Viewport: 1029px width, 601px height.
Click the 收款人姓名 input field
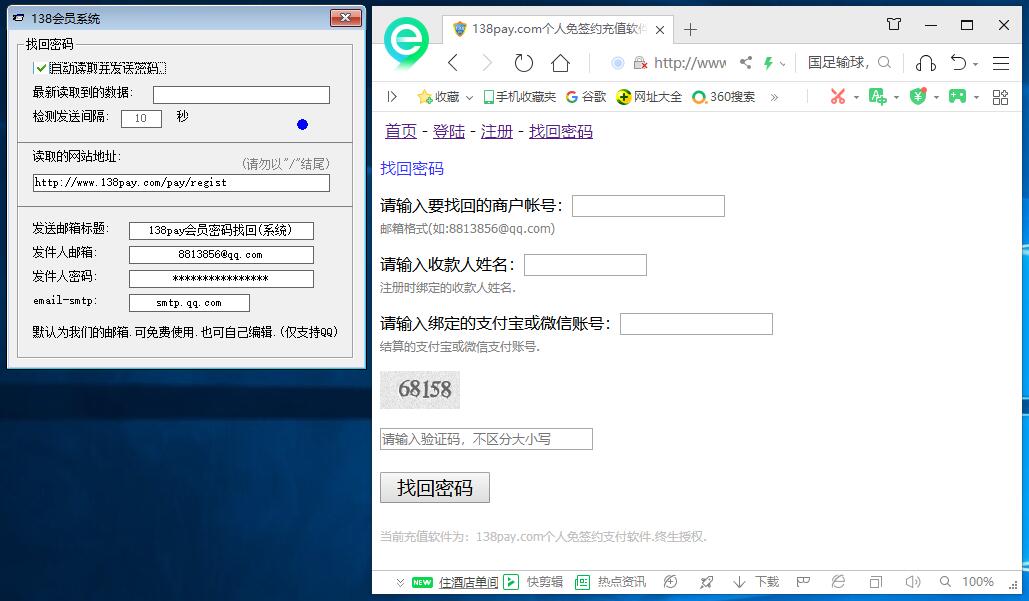click(x=585, y=265)
